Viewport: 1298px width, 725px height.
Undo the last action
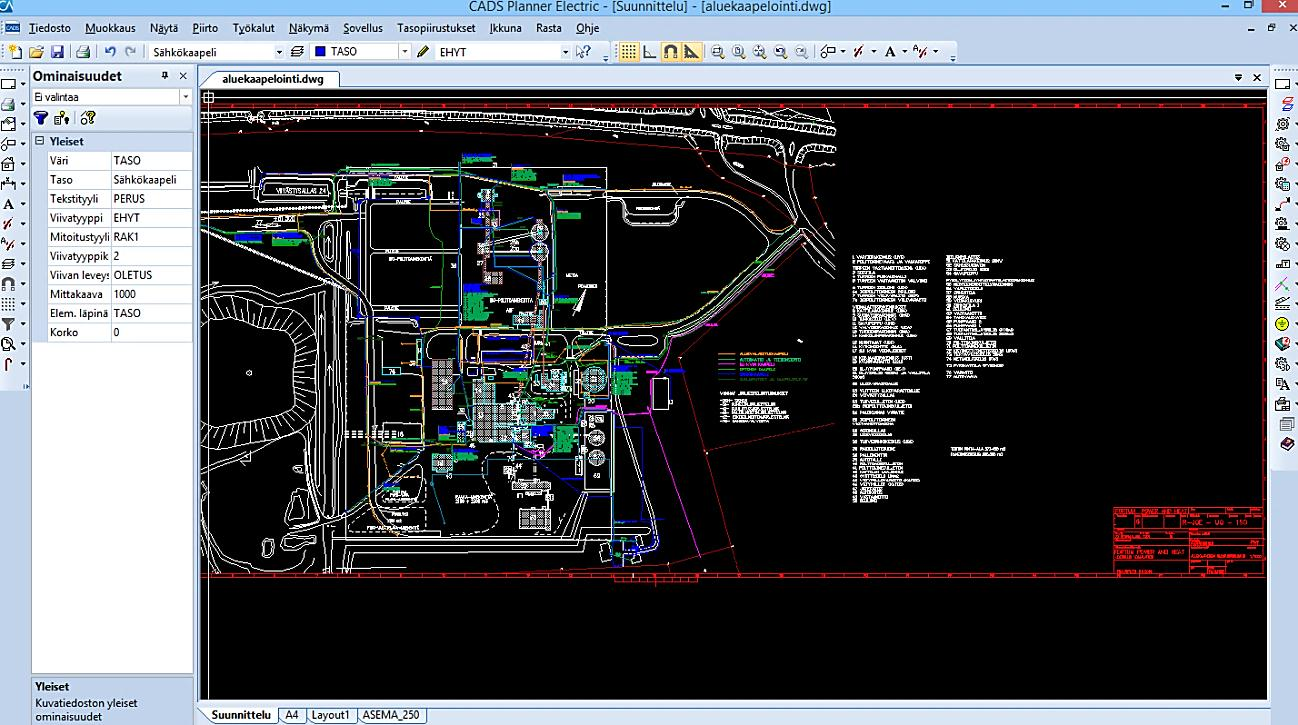tap(110, 51)
